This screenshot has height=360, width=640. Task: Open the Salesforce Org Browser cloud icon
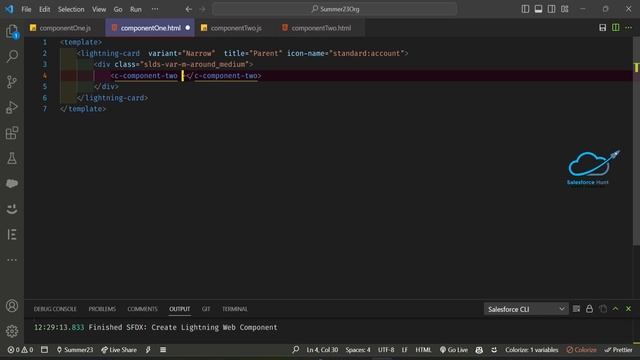click(12, 184)
